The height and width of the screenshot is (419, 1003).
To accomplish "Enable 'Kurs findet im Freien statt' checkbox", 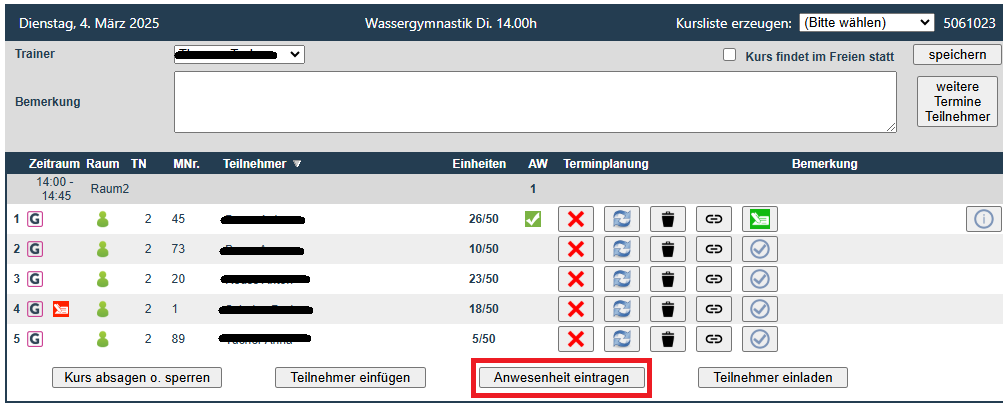I will [x=730, y=56].
